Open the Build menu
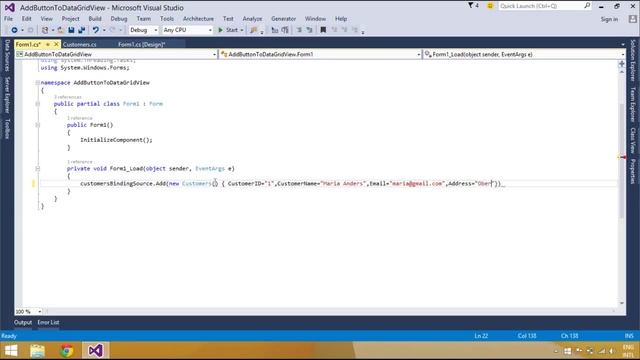Image resolution: width=640 pixels, height=360 pixels. coord(95,19)
